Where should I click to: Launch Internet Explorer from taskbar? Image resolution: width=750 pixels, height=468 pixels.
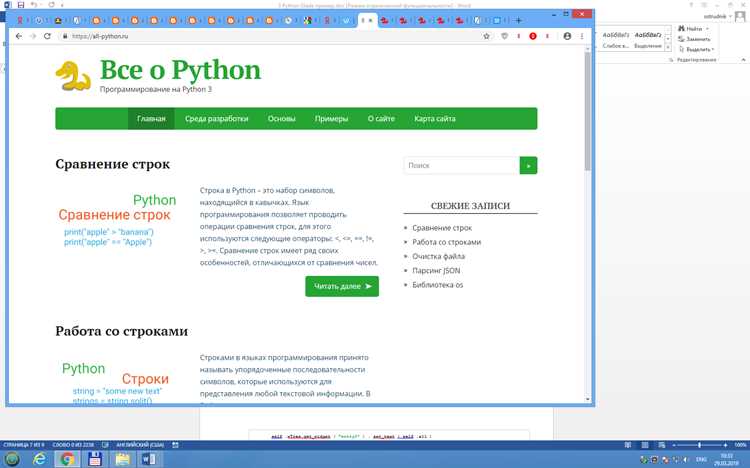point(40,459)
